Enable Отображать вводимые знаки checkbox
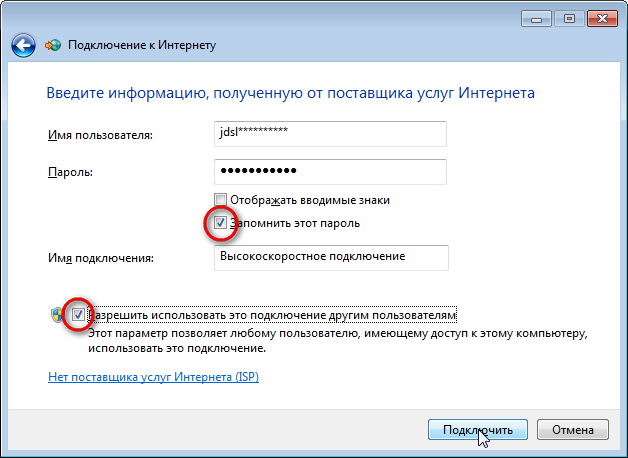 pyautogui.click(x=220, y=199)
